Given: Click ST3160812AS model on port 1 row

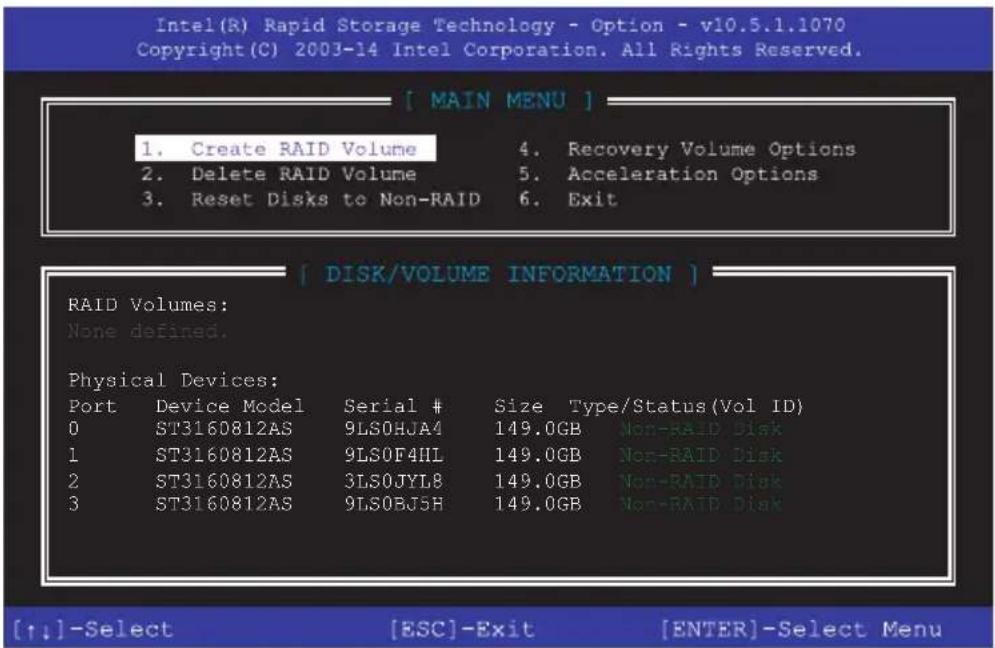Looking at the screenshot, I should (224, 455).
